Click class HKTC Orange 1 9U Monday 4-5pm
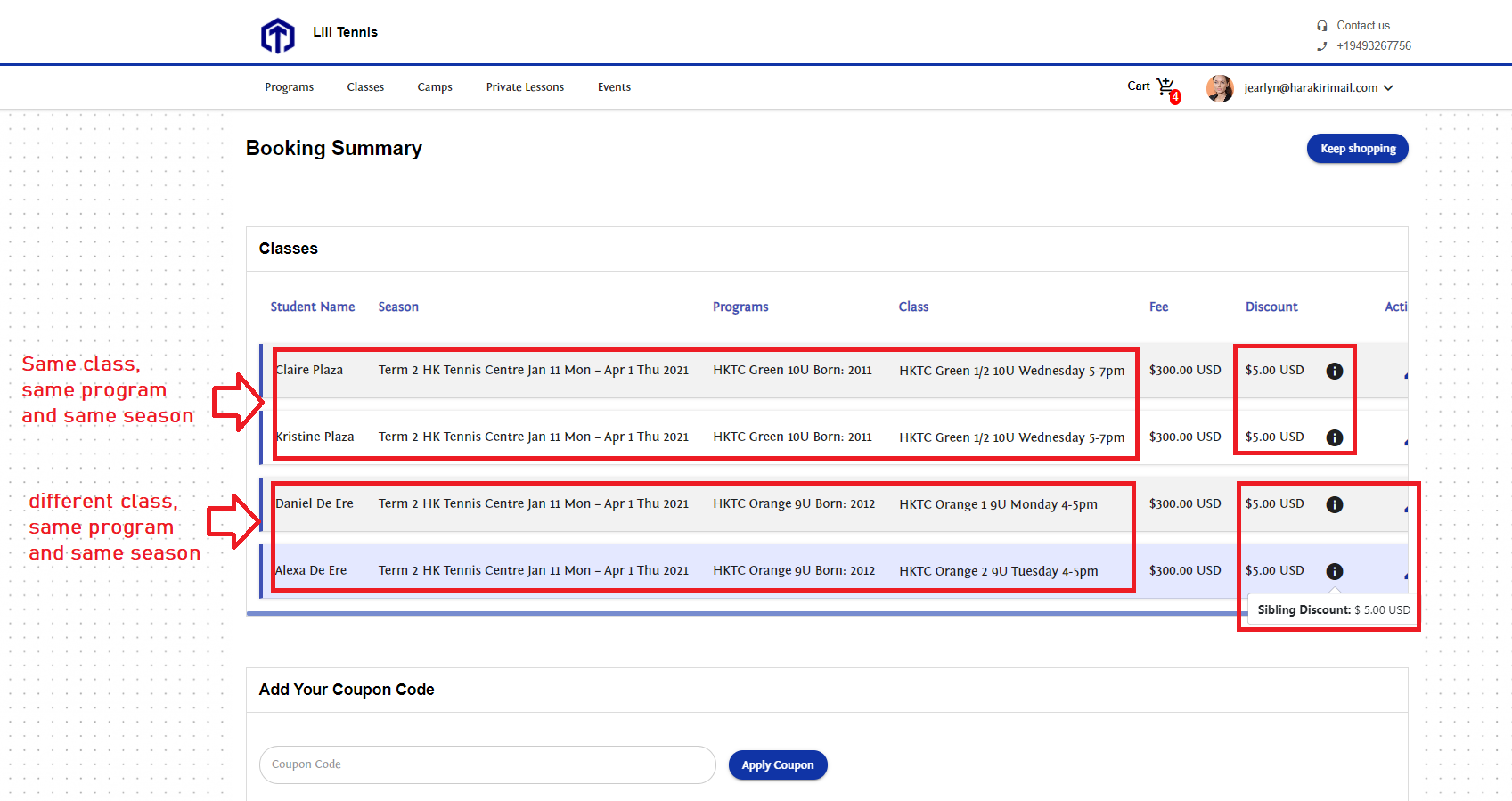 tap(998, 504)
